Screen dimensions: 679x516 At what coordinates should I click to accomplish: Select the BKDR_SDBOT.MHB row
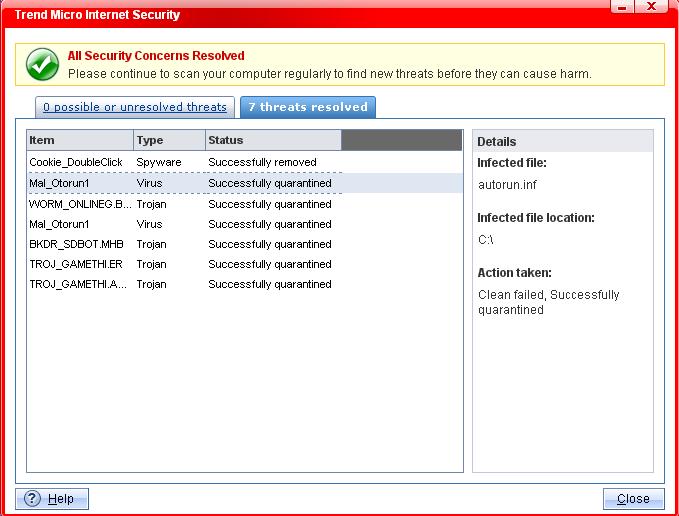(x=245, y=244)
